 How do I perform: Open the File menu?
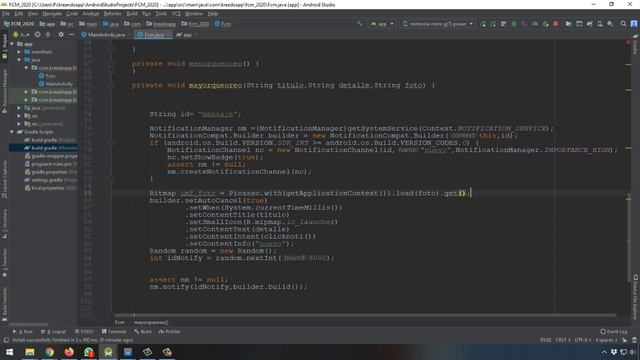coord(6,14)
